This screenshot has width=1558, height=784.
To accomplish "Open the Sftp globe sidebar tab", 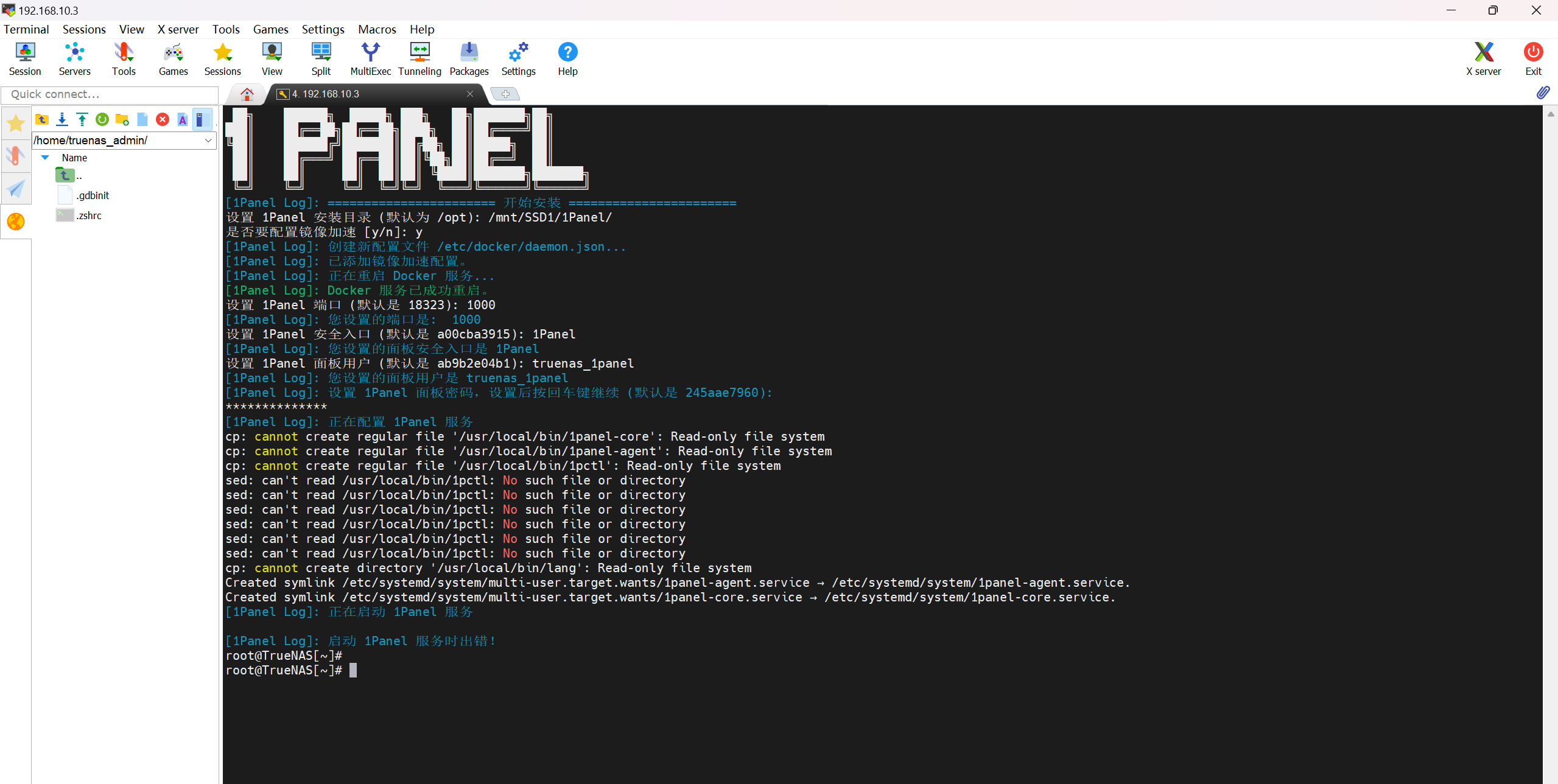I will pos(16,222).
